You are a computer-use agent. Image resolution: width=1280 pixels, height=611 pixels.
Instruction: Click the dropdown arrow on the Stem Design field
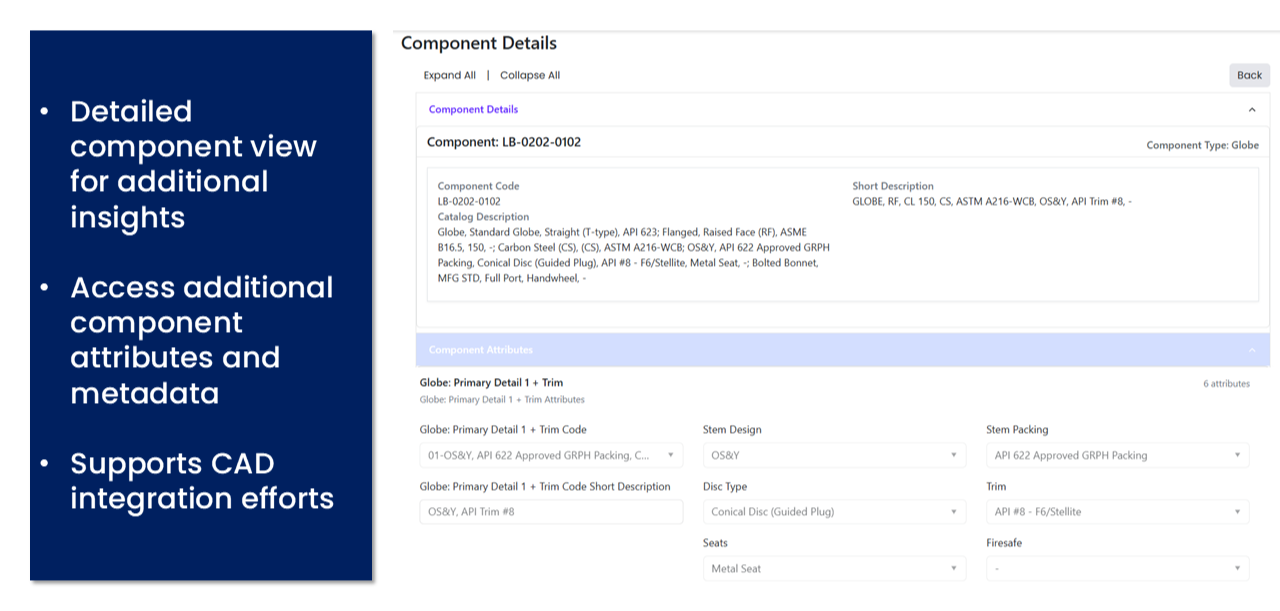954,455
